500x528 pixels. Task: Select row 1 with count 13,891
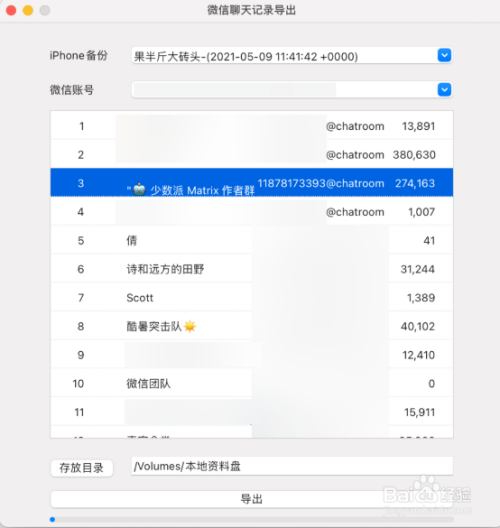[252, 126]
